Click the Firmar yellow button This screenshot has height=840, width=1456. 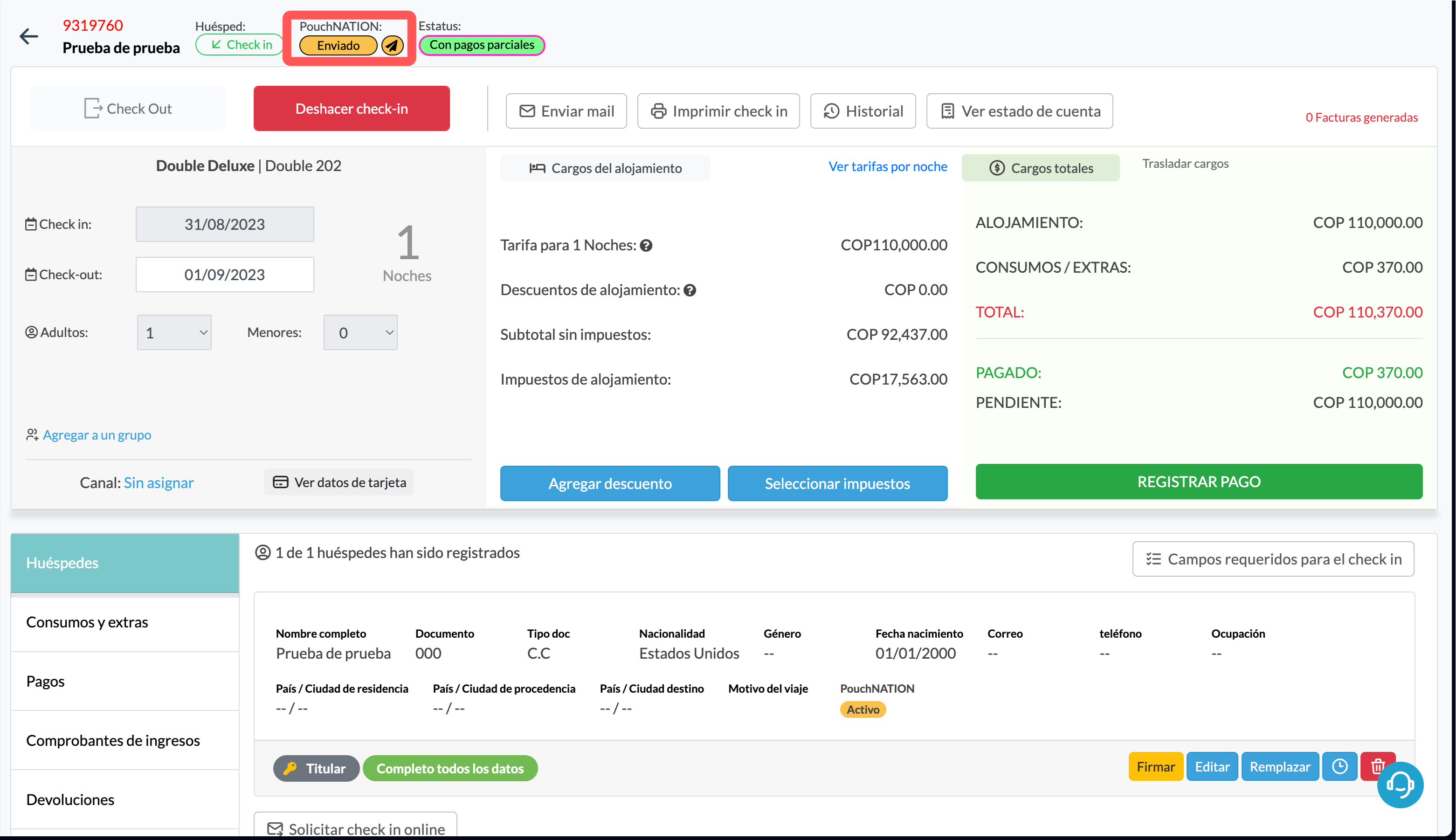click(x=1155, y=766)
